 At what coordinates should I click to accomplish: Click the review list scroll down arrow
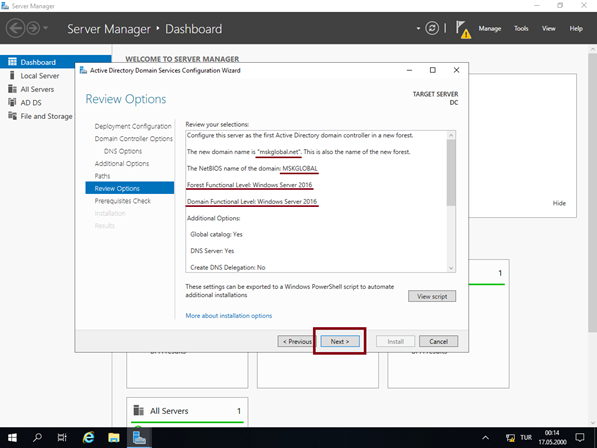(451, 268)
